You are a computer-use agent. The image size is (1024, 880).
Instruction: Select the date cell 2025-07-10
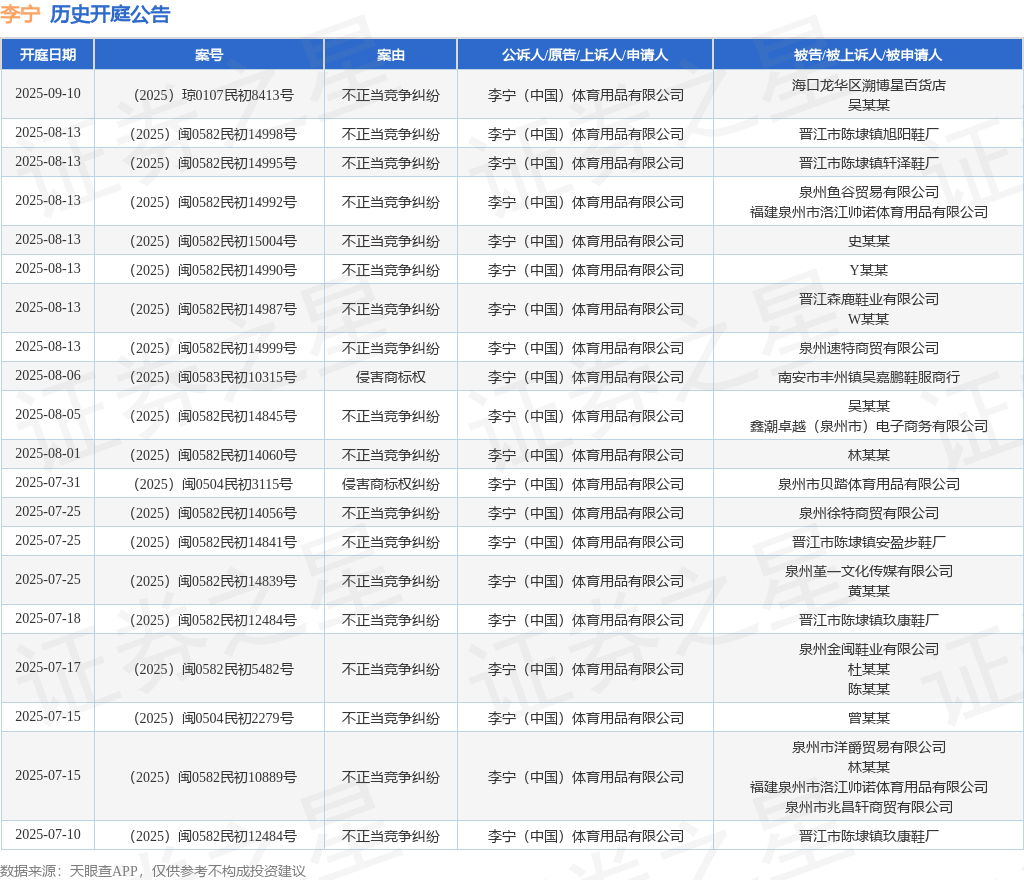(x=48, y=834)
